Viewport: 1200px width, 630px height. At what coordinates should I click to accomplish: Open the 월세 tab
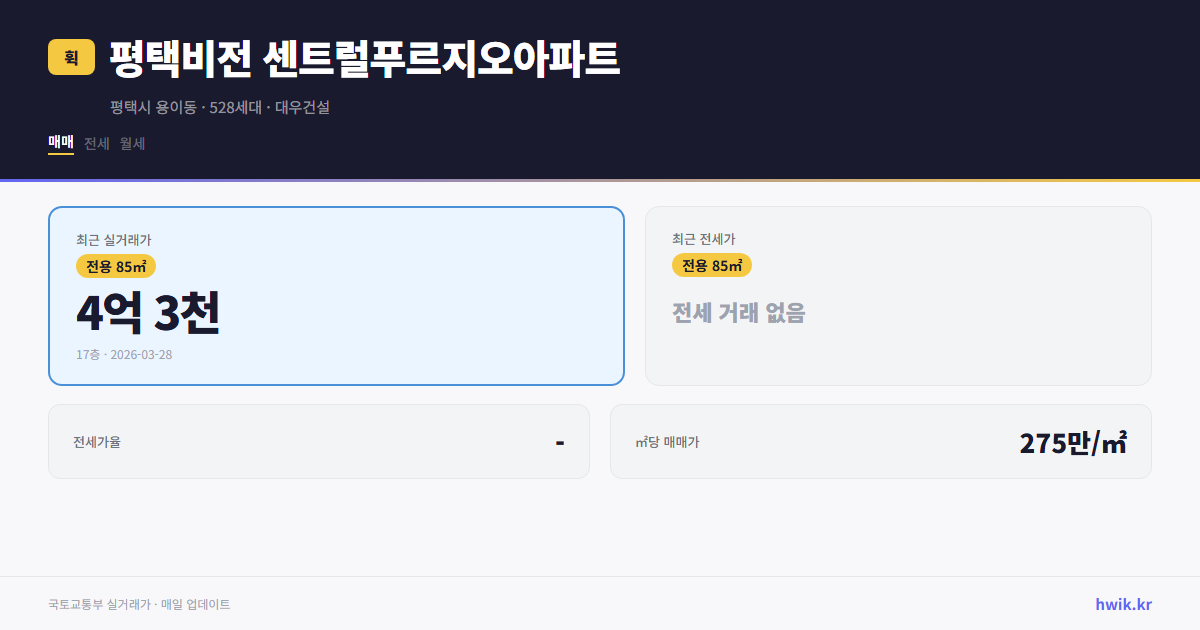(x=130, y=143)
